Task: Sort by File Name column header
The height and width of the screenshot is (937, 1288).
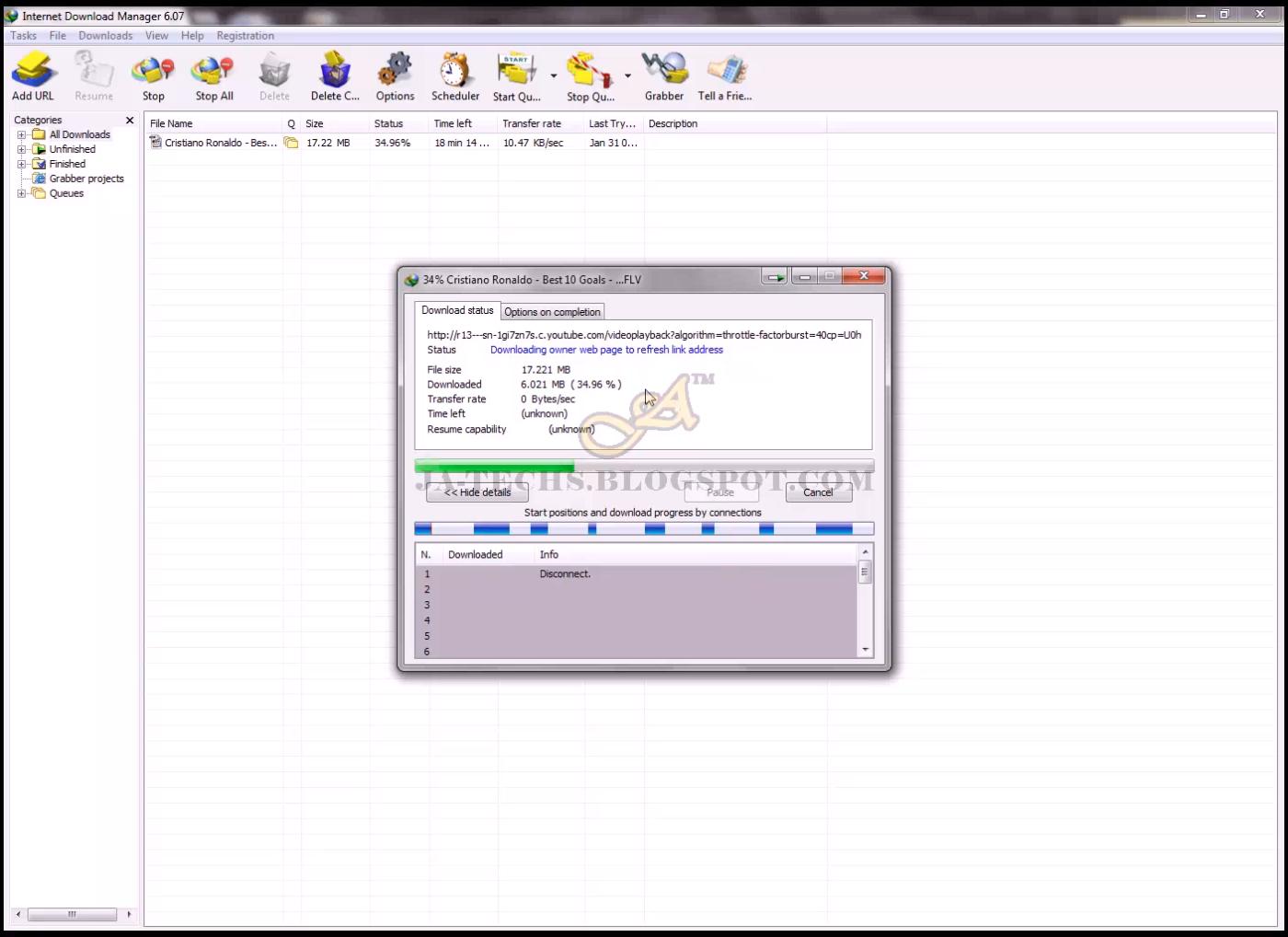Action: (213, 123)
